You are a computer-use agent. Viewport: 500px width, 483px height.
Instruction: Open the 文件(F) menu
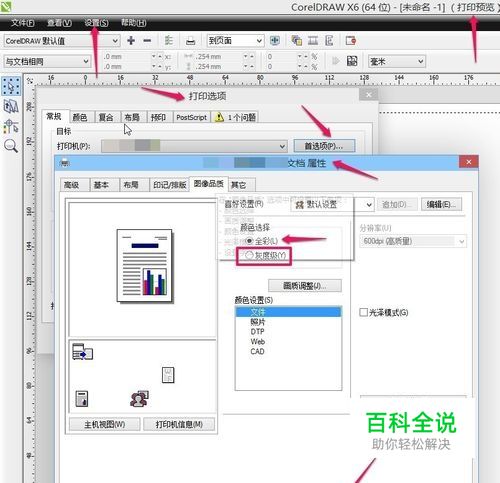23,23
